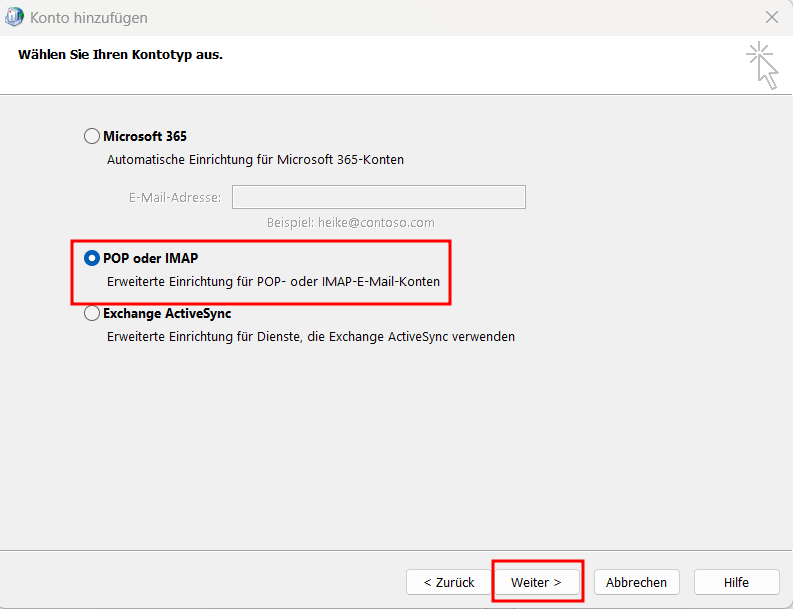Screen dimensions: 793x609
Task: Click the 'Erweiterte Einrichtung für POP- oder IMAP' description
Action: (x=273, y=282)
